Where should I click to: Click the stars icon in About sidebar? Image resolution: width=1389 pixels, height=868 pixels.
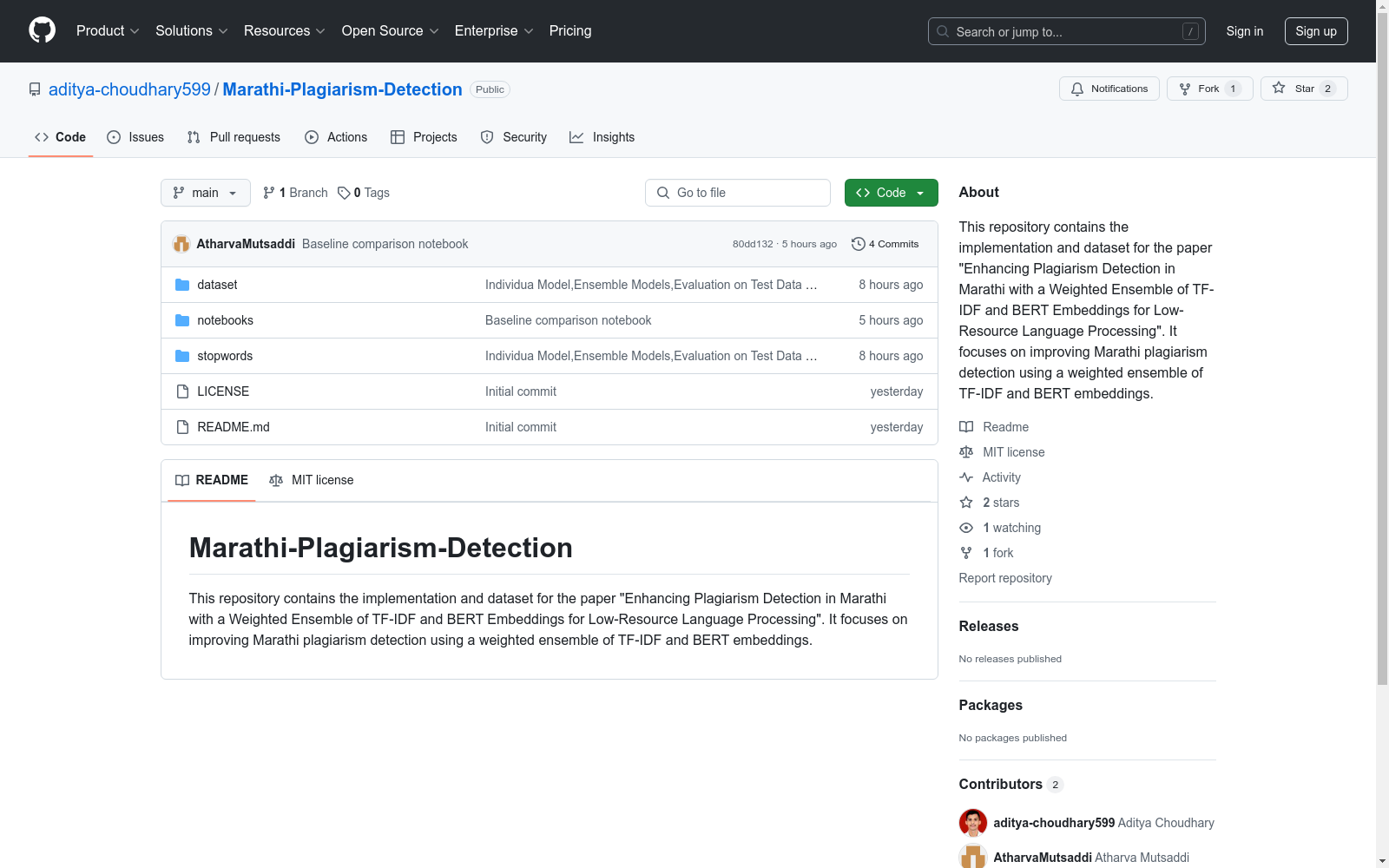pyautogui.click(x=966, y=503)
